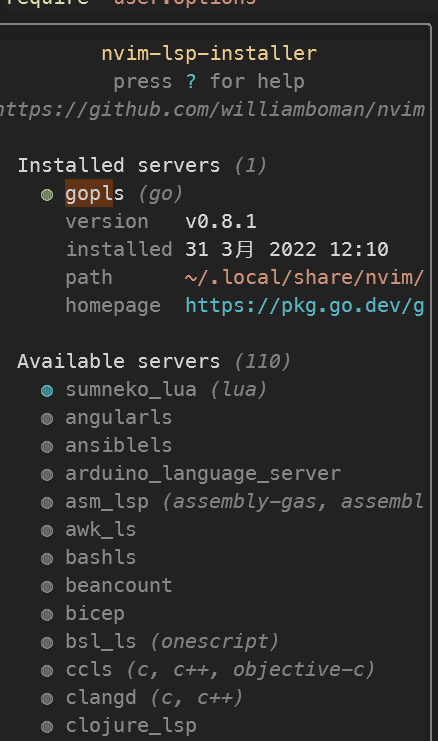Image resolution: width=438 pixels, height=741 pixels.
Task: Click the installed date 31 3月 2022 12:10
Action: (x=287, y=250)
